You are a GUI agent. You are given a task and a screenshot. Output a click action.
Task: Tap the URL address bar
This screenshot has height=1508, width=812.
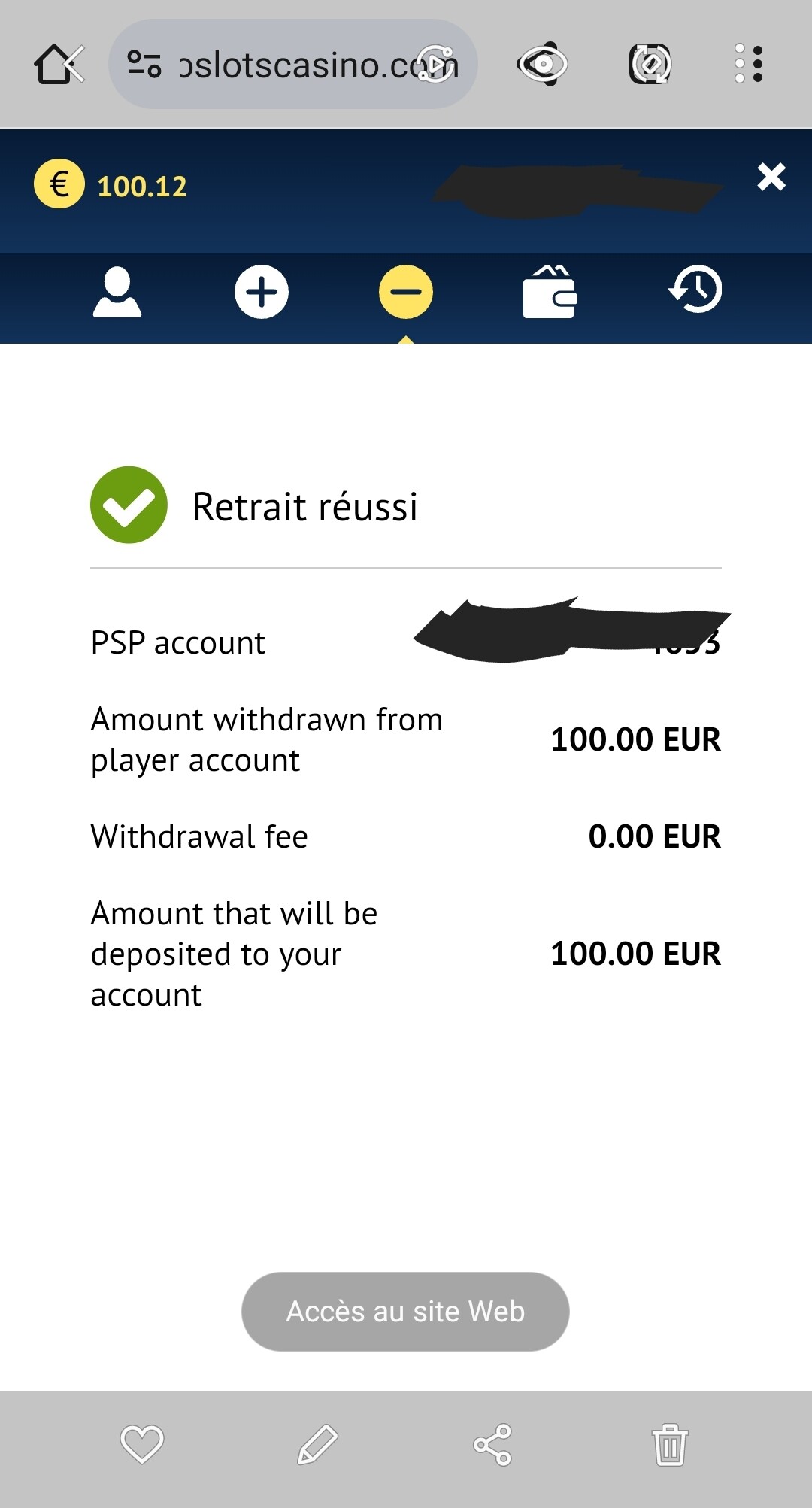(293, 64)
